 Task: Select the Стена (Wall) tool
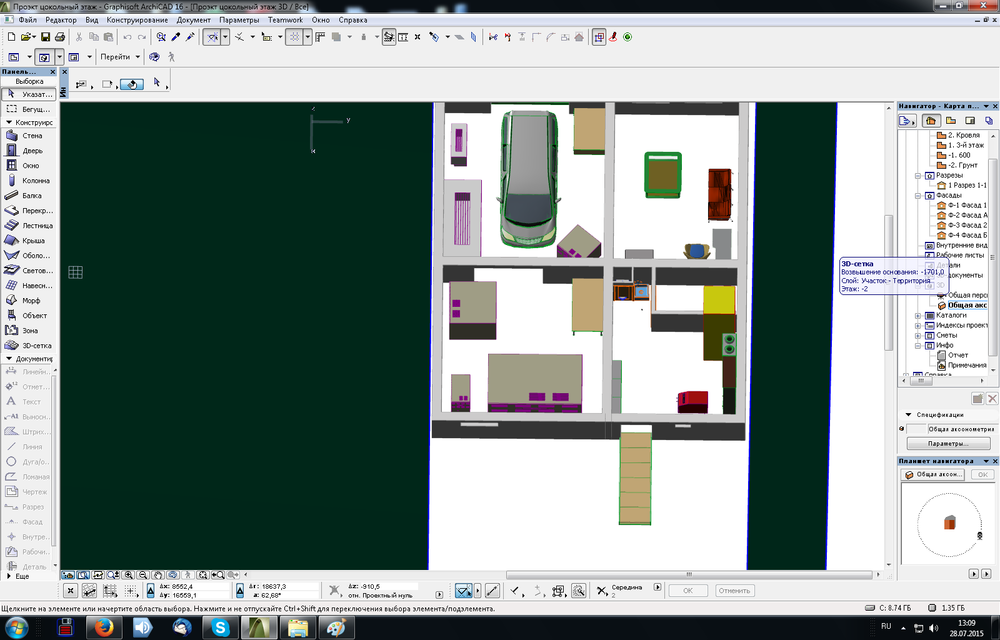coord(28,136)
